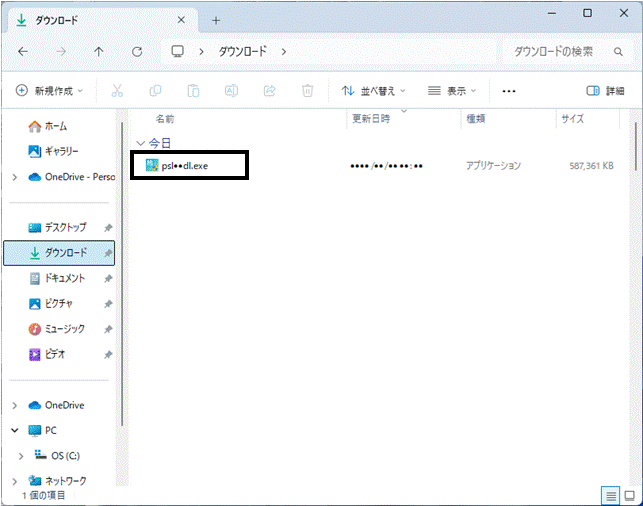The height and width of the screenshot is (506, 643).
Task: Open a new tab with plus button
Action: (x=216, y=21)
